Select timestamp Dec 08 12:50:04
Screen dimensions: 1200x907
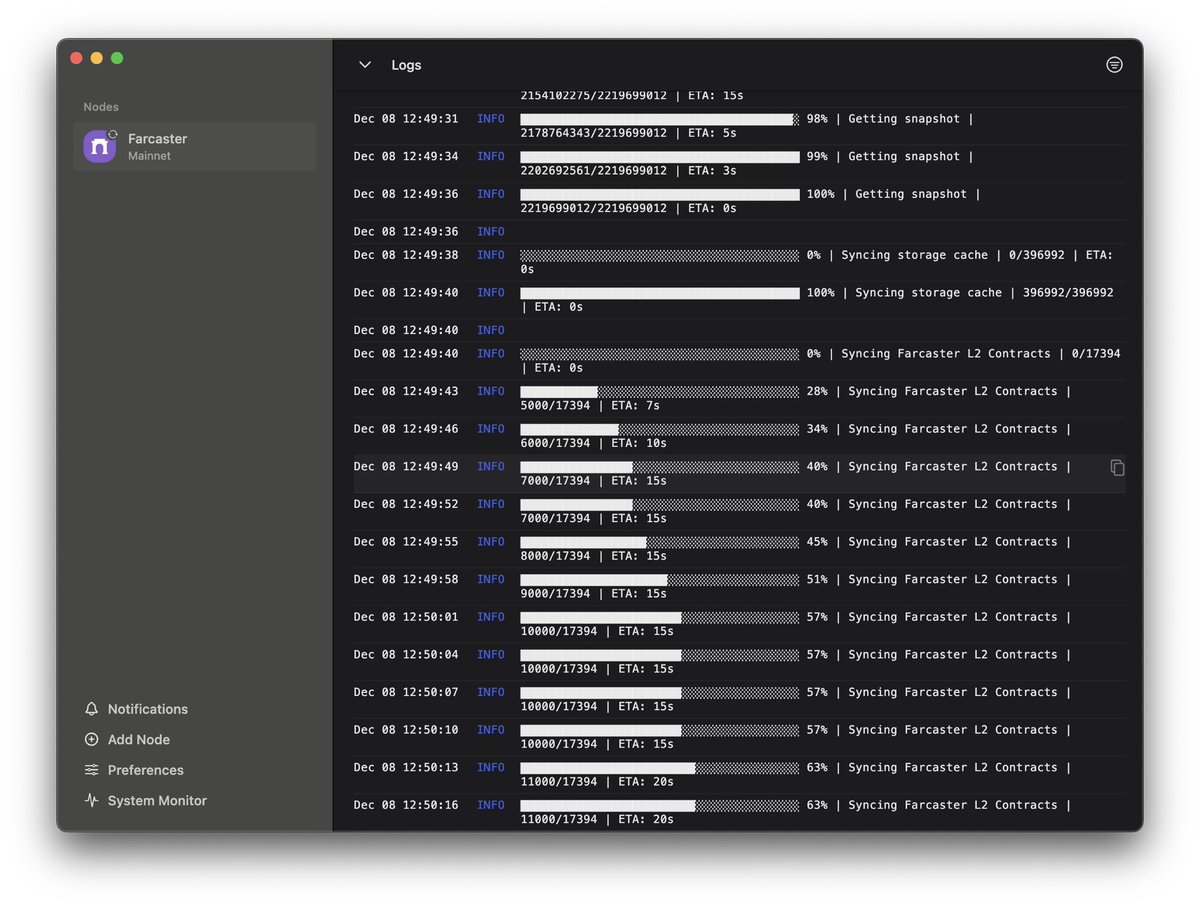(x=406, y=655)
